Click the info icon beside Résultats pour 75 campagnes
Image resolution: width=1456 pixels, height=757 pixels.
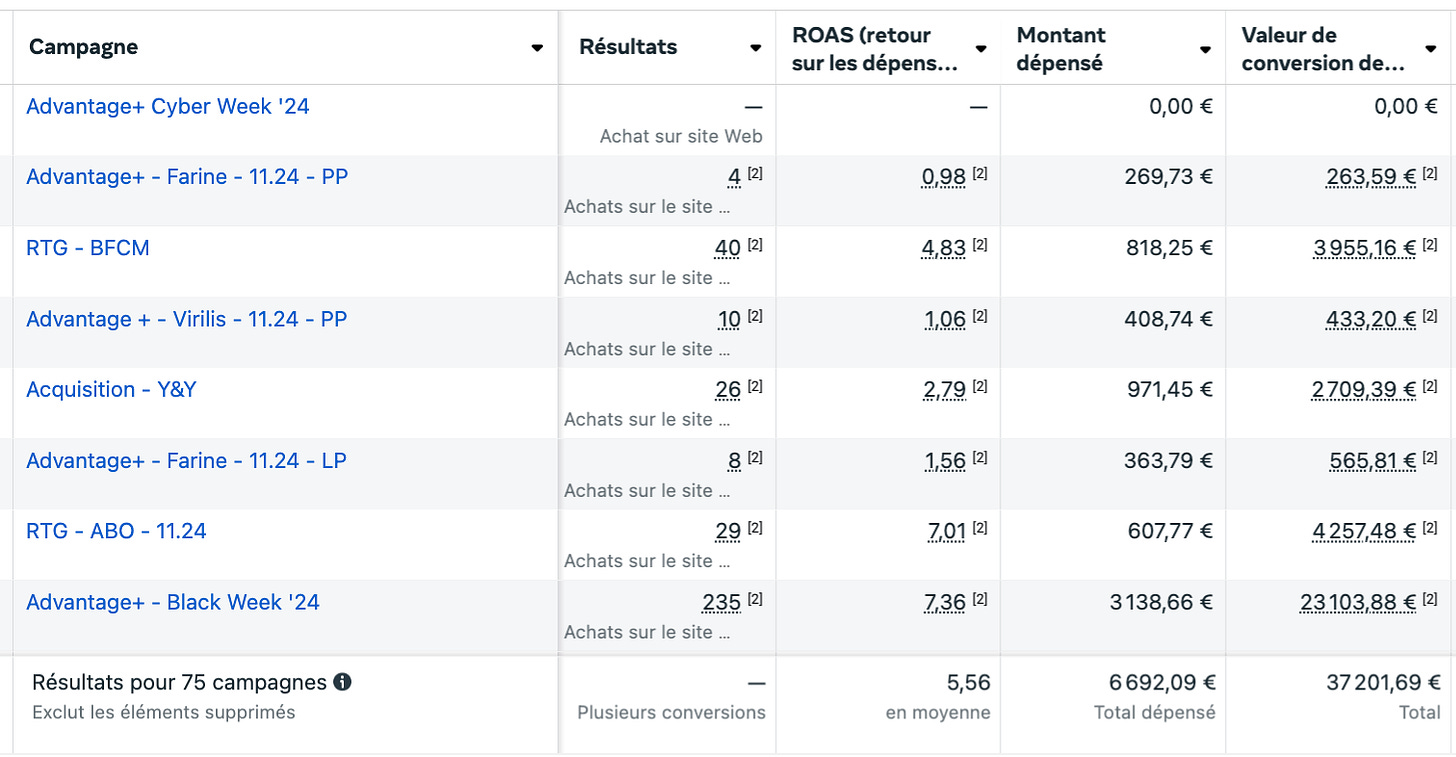coord(342,683)
